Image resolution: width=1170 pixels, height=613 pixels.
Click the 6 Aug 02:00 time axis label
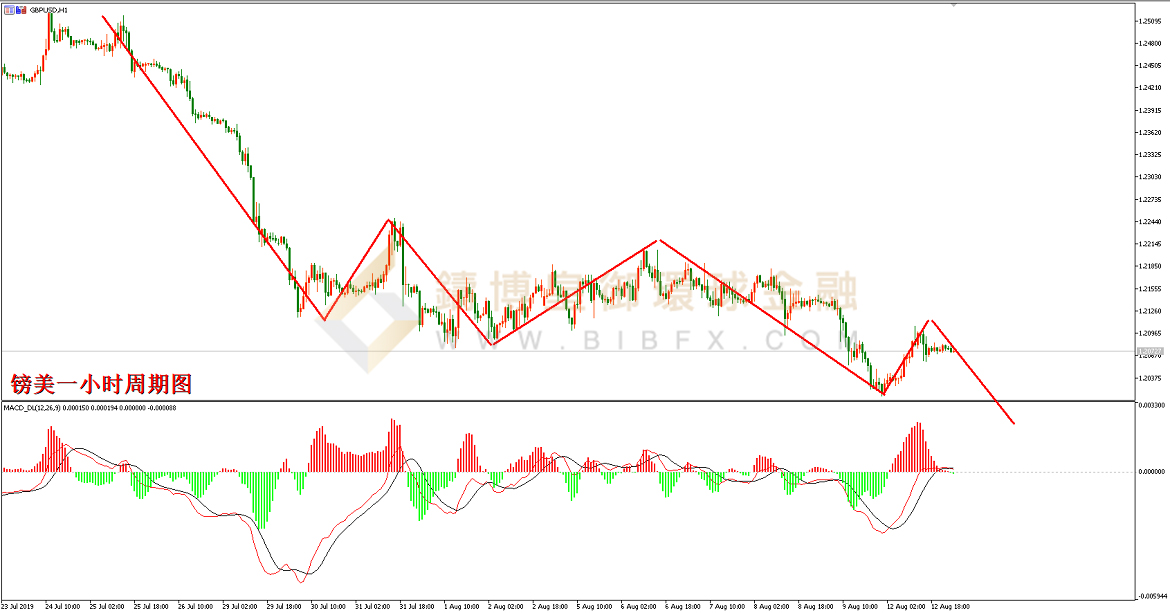[636, 606]
